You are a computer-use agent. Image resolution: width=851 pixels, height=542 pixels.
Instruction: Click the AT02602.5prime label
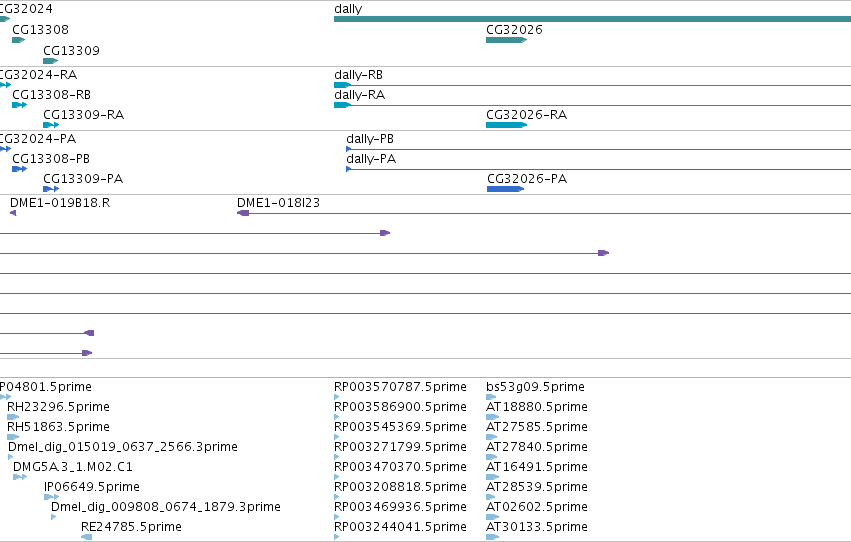point(537,507)
